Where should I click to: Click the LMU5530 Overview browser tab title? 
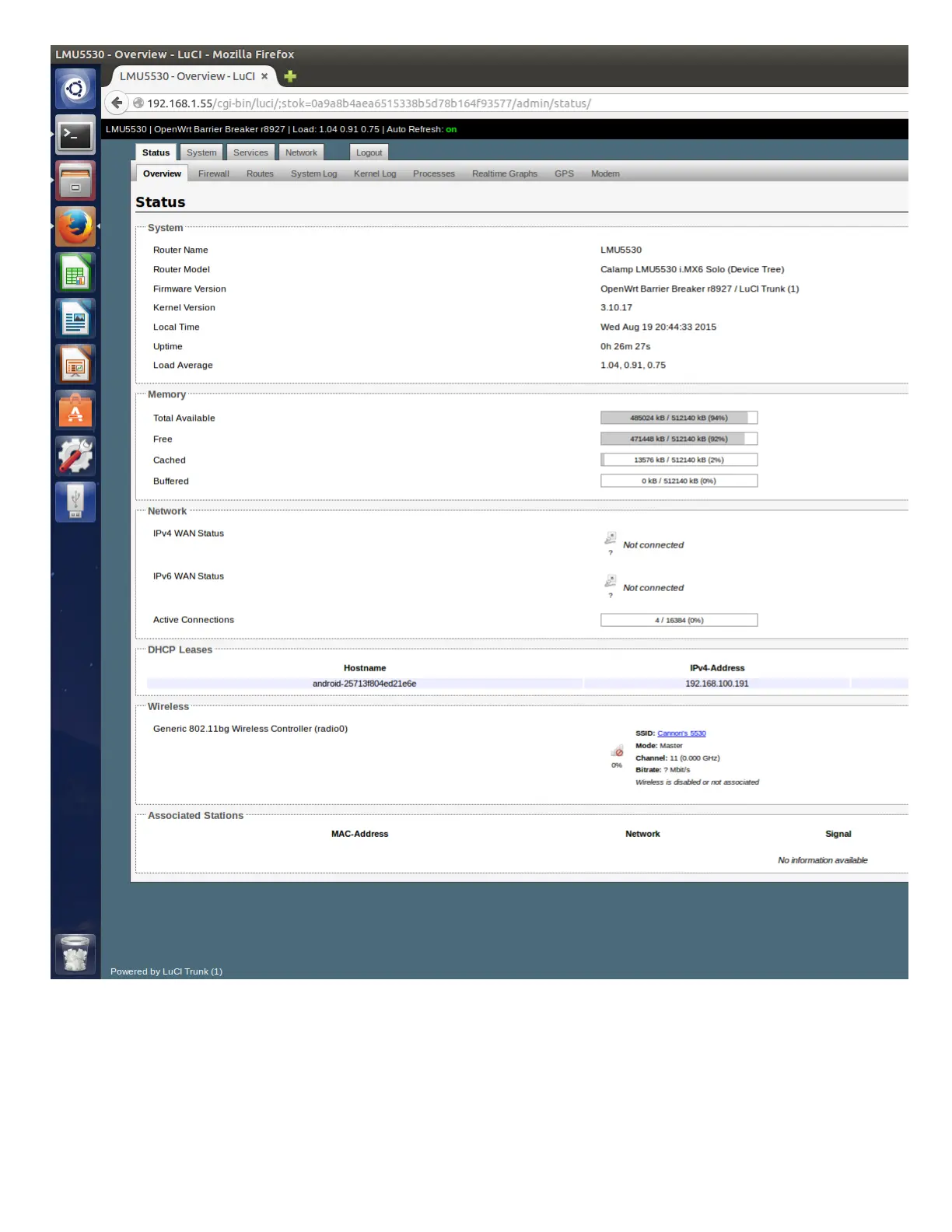(x=187, y=76)
